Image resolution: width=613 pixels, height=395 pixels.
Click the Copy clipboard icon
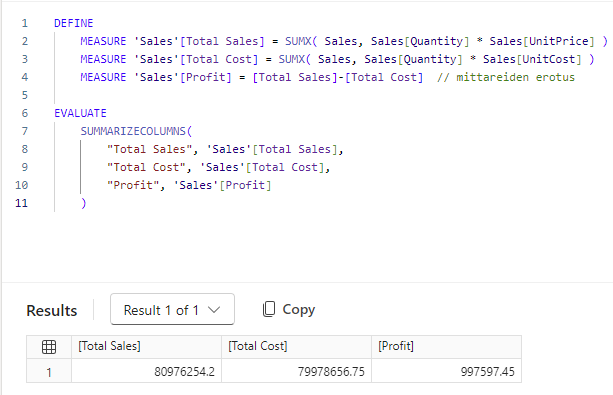tap(269, 309)
